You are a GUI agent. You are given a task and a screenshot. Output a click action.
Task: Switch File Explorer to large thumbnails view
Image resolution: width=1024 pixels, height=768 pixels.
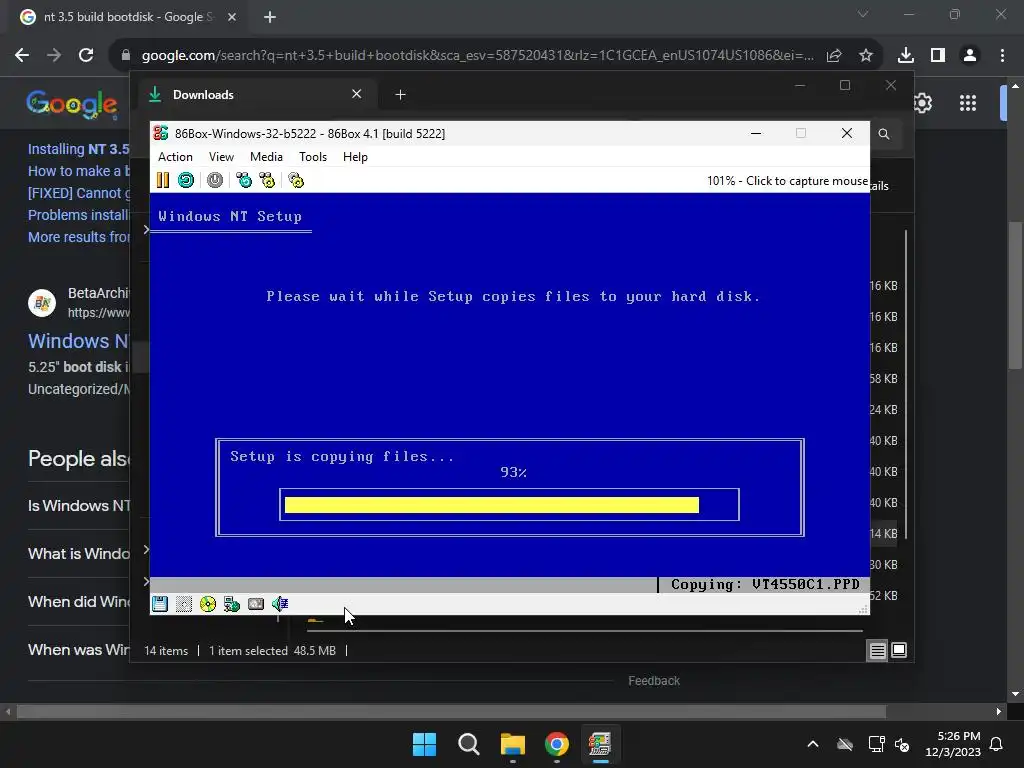pyautogui.click(x=899, y=650)
